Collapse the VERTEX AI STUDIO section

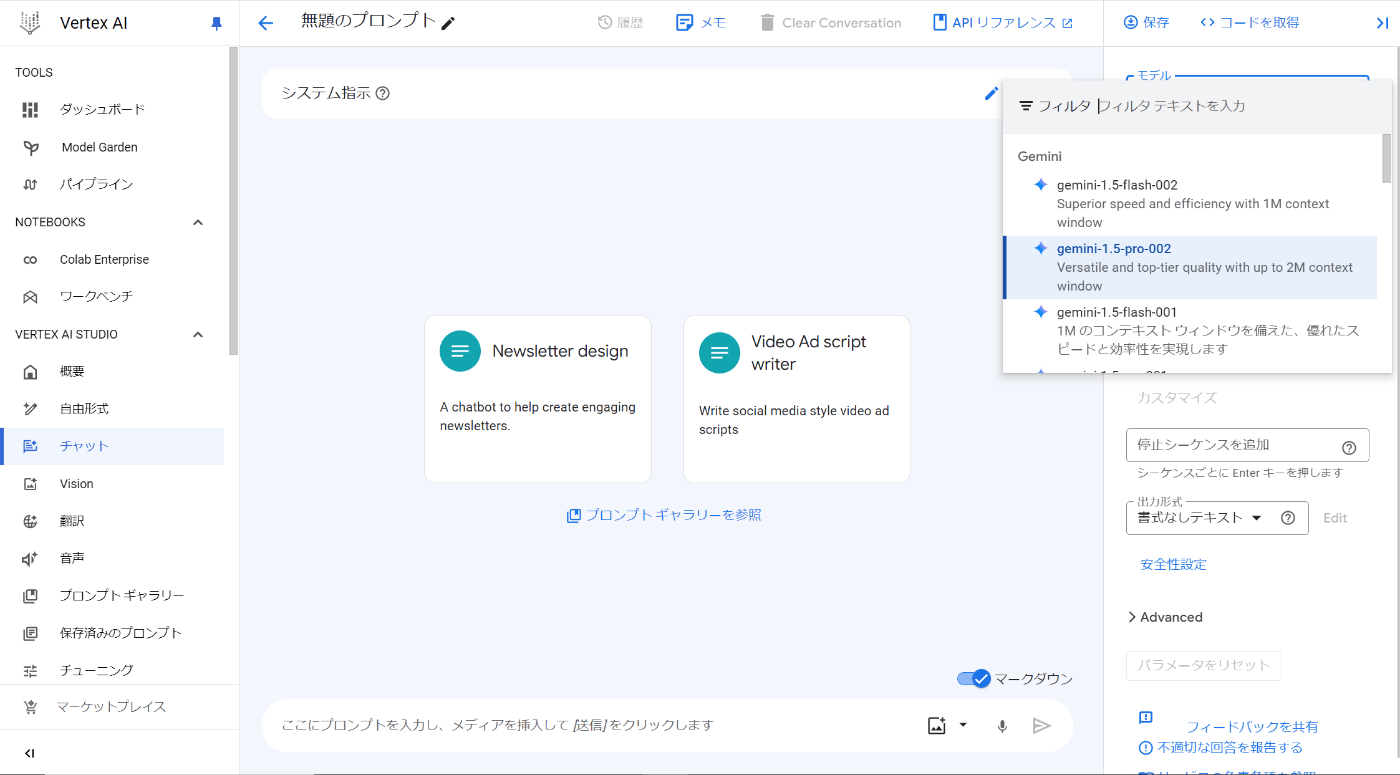point(198,334)
